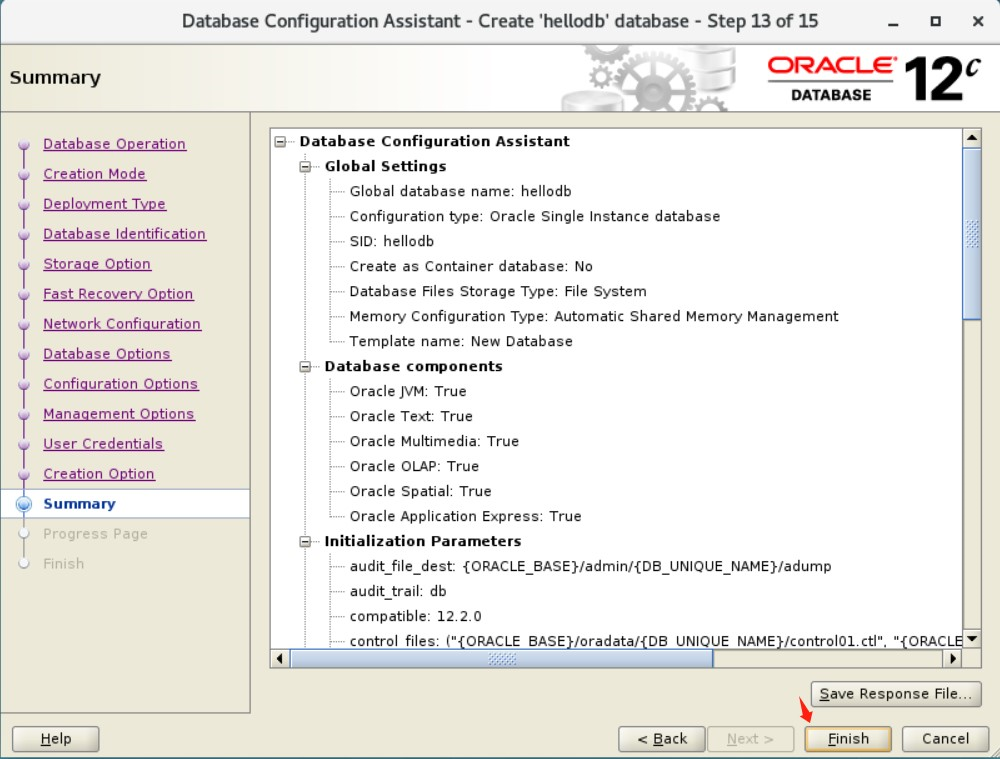Select the audit_file_dest parameter row
The width and height of the screenshot is (1000, 759).
click(590, 566)
